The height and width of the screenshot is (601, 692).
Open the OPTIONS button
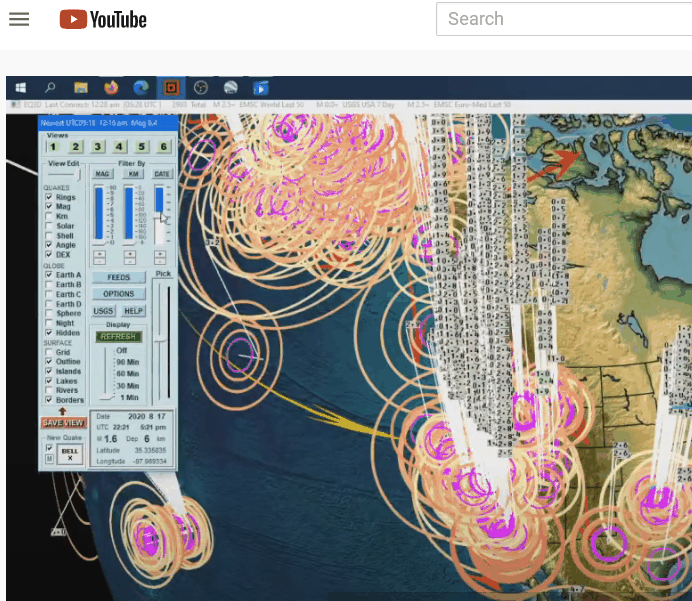(x=118, y=294)
